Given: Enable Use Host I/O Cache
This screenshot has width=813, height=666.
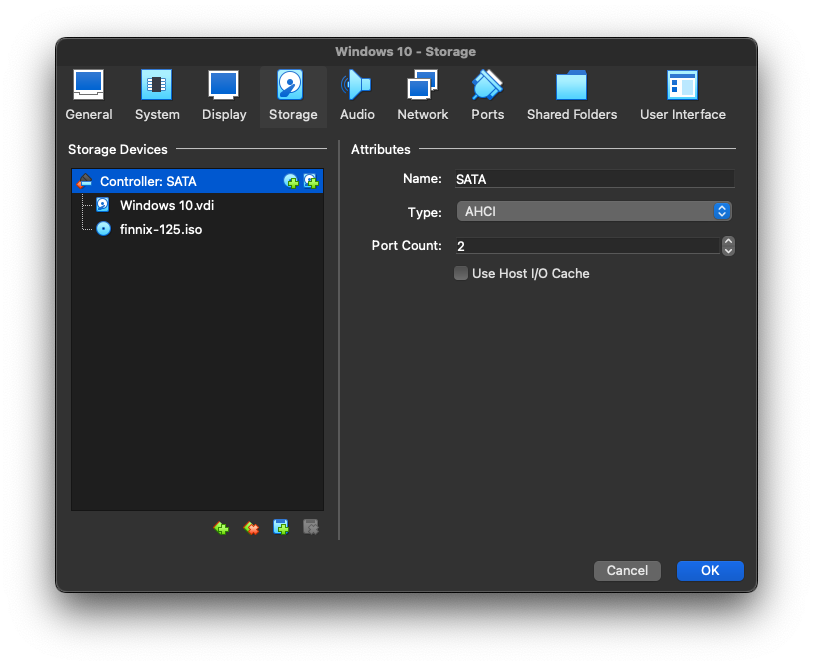Looking at the screenshot, I should (x=460, y=273).
